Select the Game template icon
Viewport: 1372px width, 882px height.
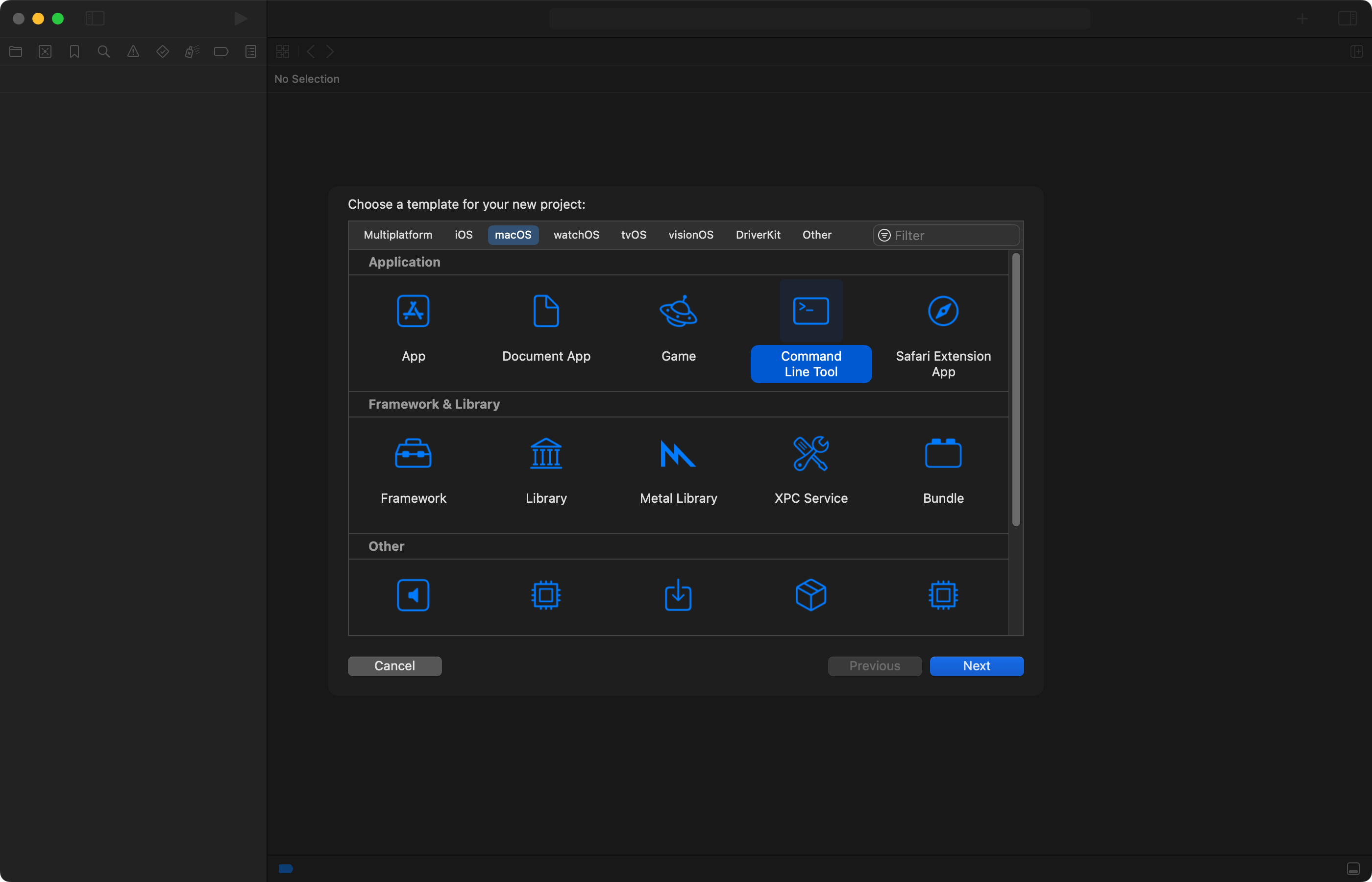tap(678, 312)
